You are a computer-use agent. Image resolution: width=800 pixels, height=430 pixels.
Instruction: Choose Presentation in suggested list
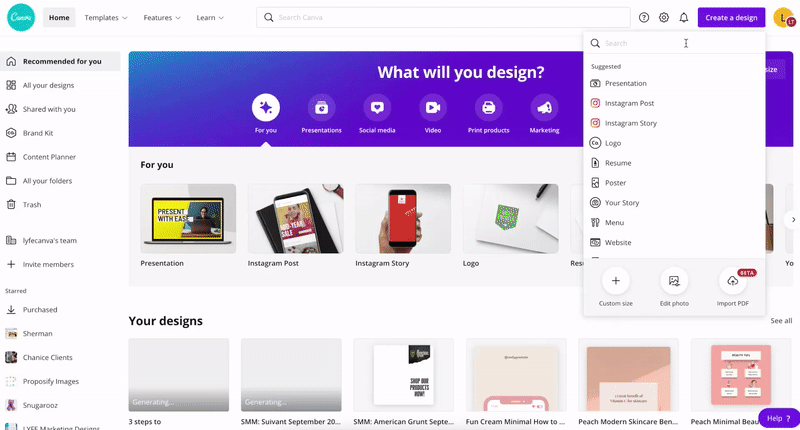tap(674, 83)
